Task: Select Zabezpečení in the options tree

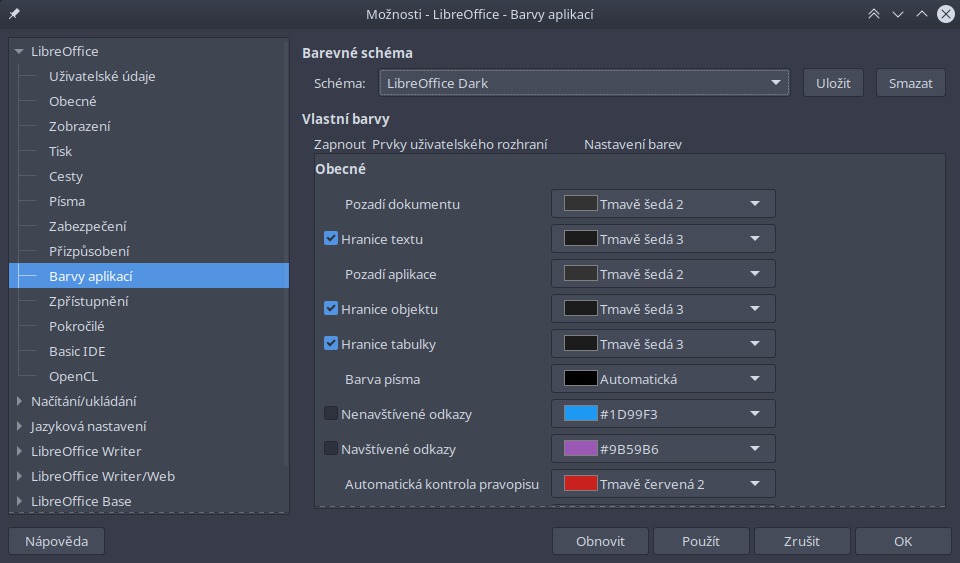Action: (88, 226)
